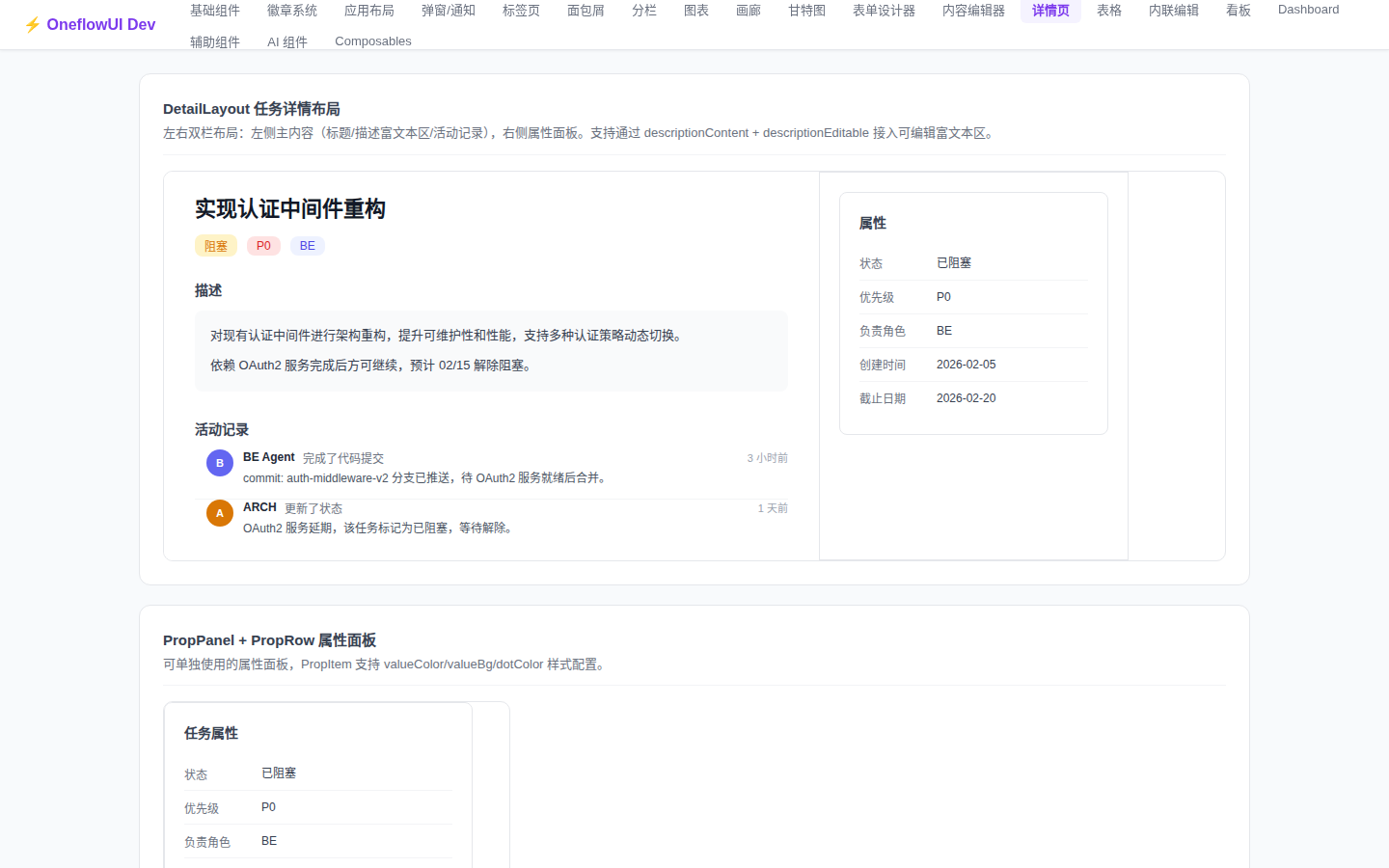This screenshot has height=868, width=1389.
Task: Click 已阻塞 status value in 属性 panel
Action: (954, 263)
